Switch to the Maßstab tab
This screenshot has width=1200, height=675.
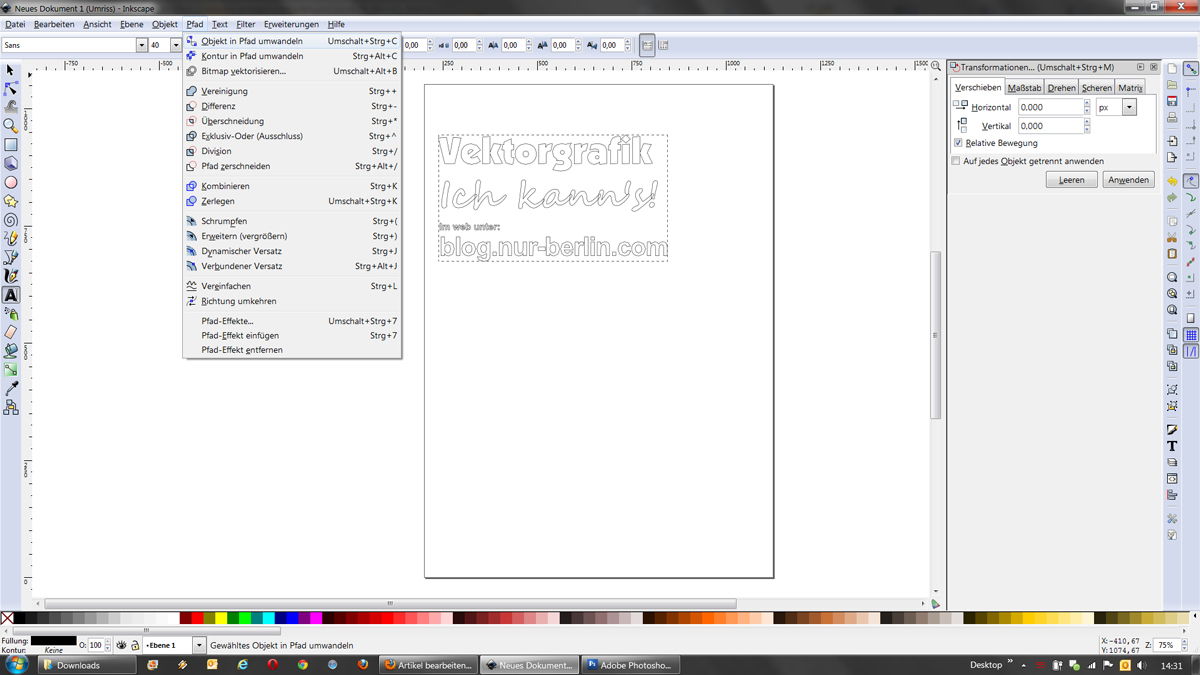point(1024,88)
